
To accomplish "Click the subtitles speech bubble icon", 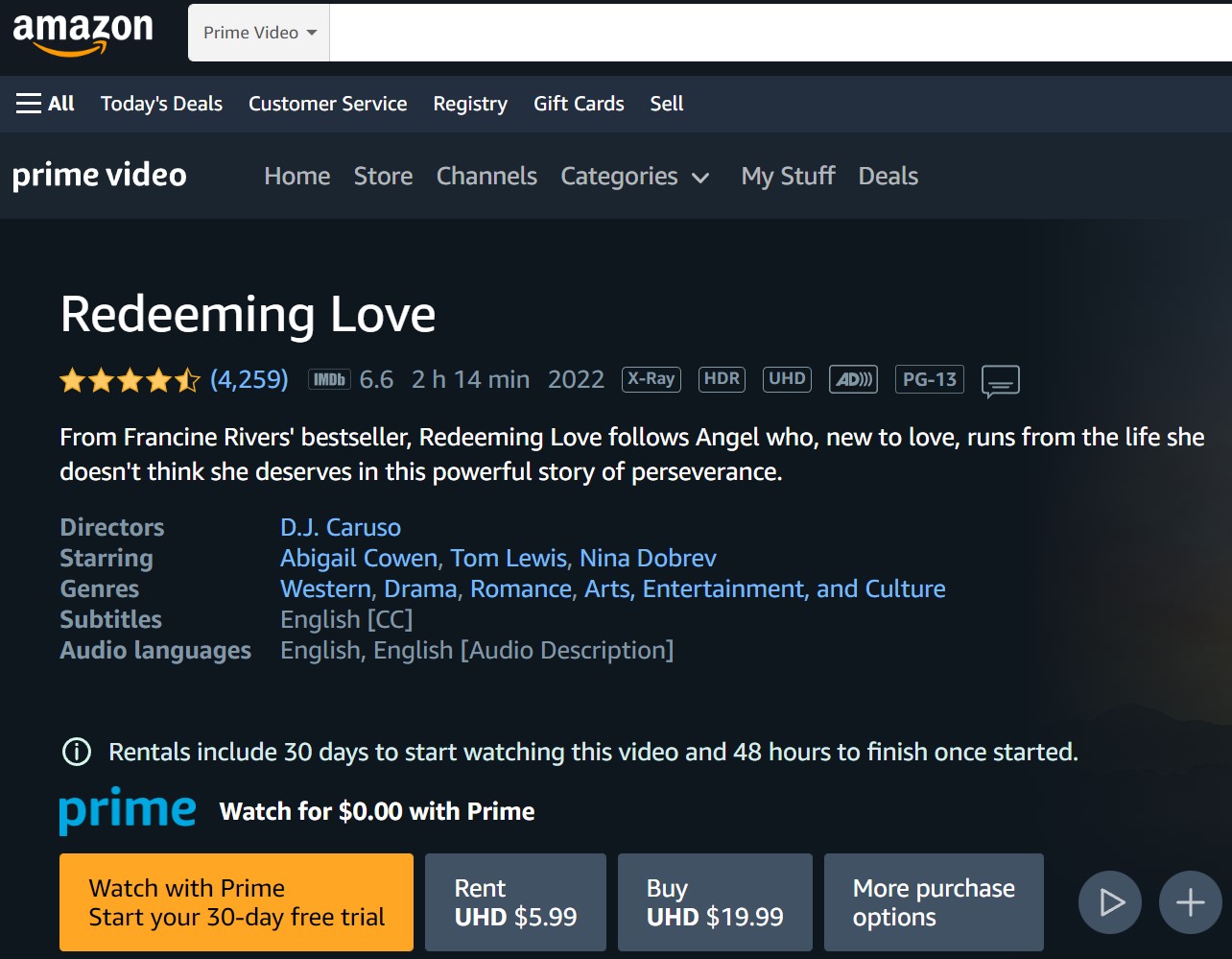I will coord(1000,381).
